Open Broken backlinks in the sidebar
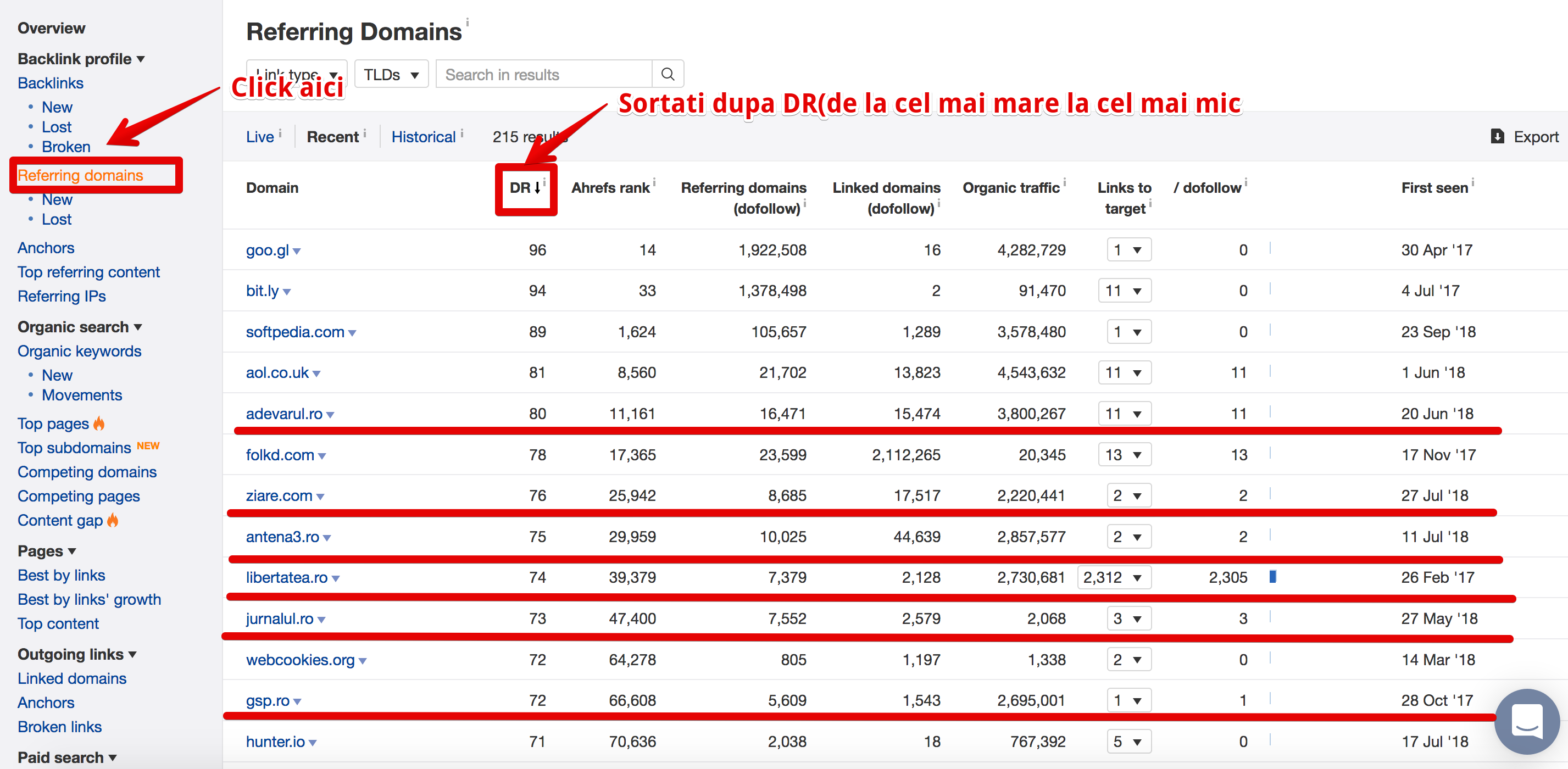The width and height of the screenshot is (1568, 769). [66, 147]
